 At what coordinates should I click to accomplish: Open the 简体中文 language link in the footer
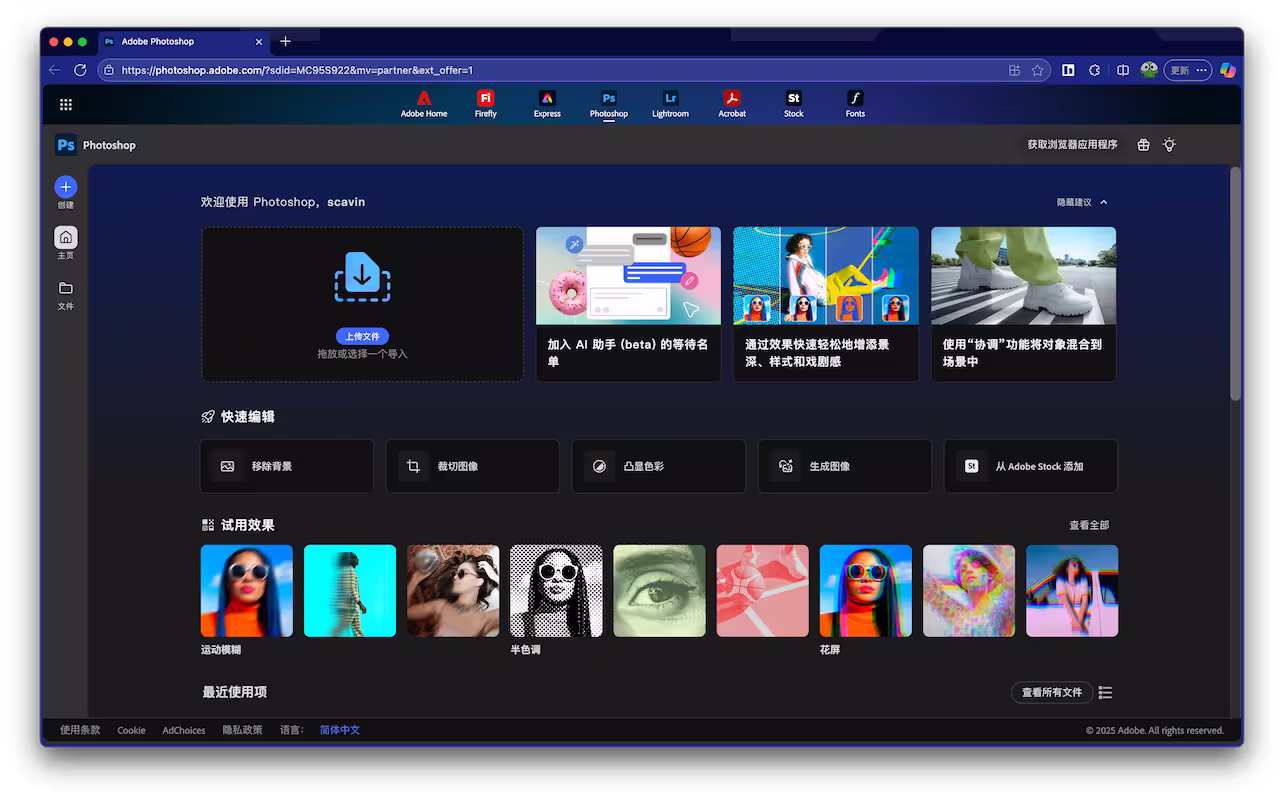[x=340, y=730]
